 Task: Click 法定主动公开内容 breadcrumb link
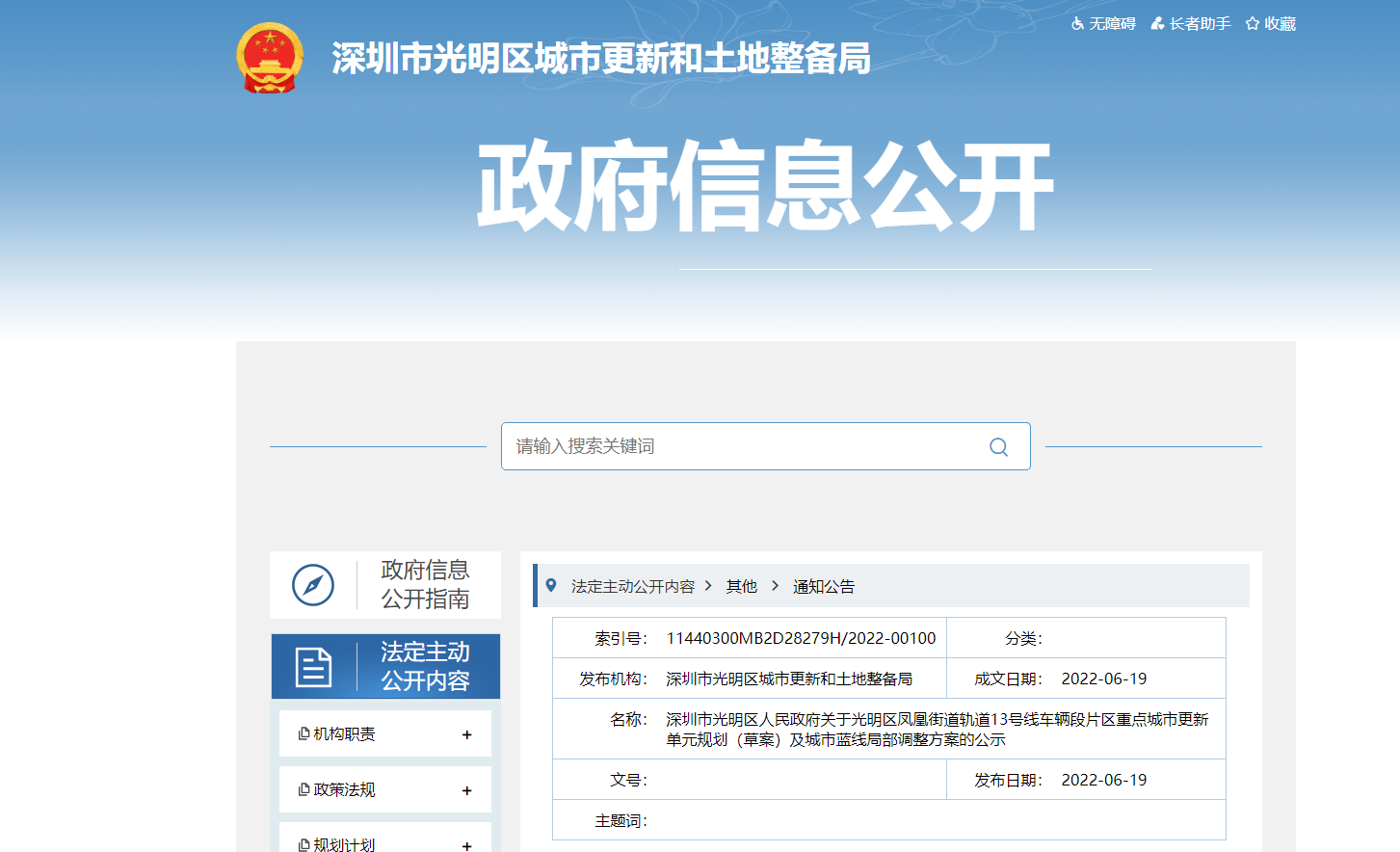click(632, 587)
